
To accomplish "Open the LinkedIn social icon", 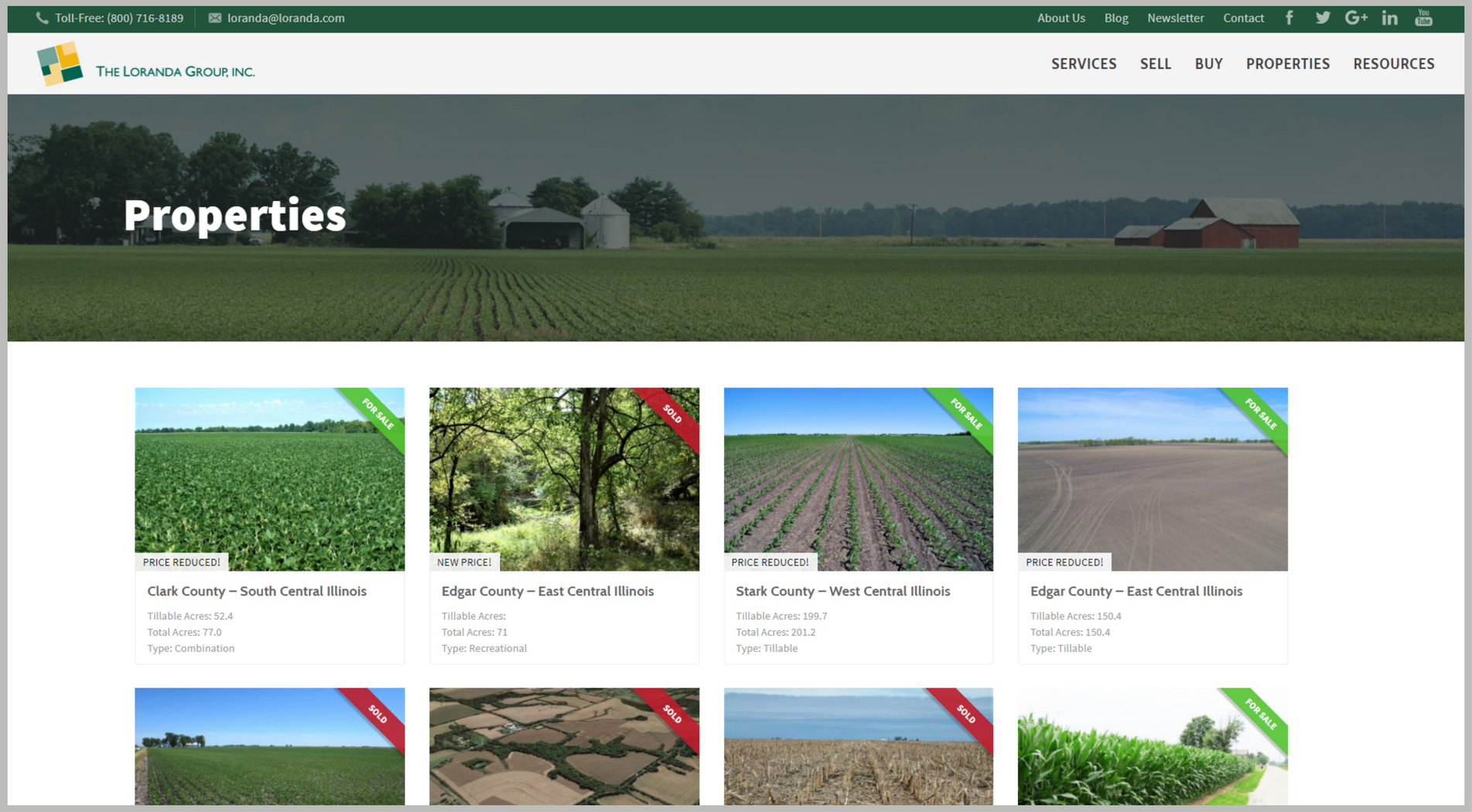I will coord(1390,18).
